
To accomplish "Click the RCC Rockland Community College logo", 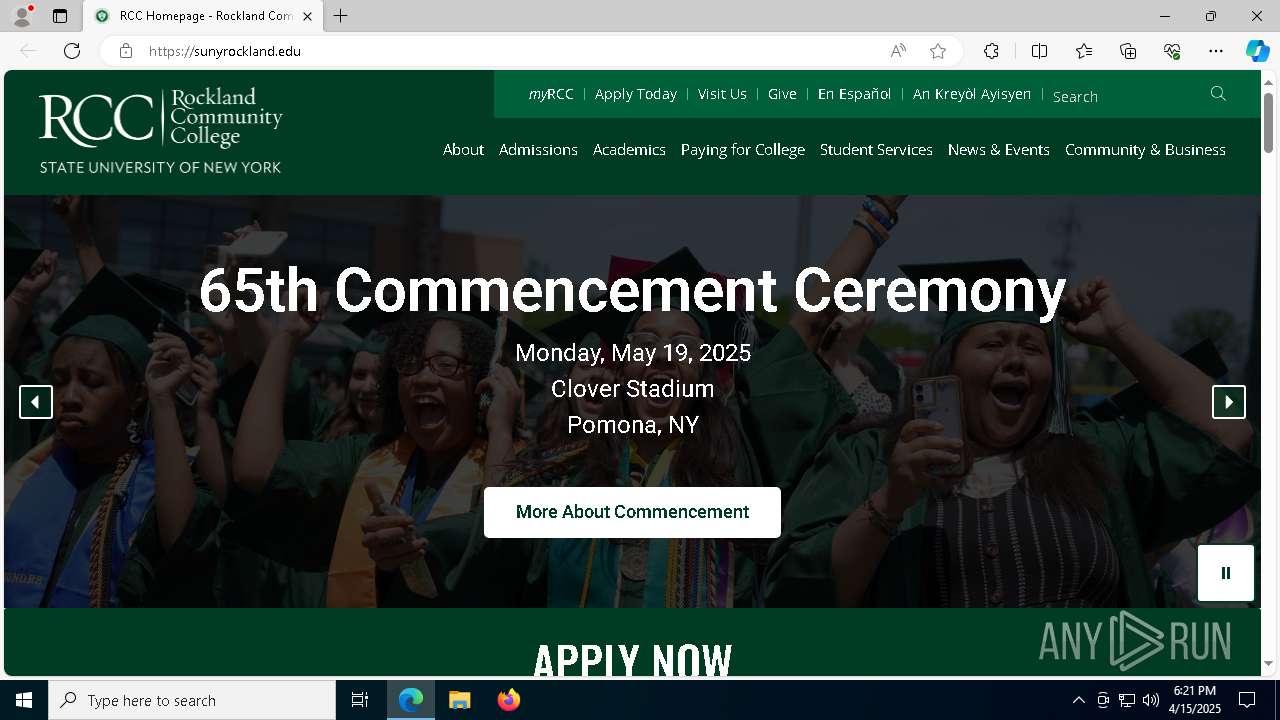I will (161, 131).
